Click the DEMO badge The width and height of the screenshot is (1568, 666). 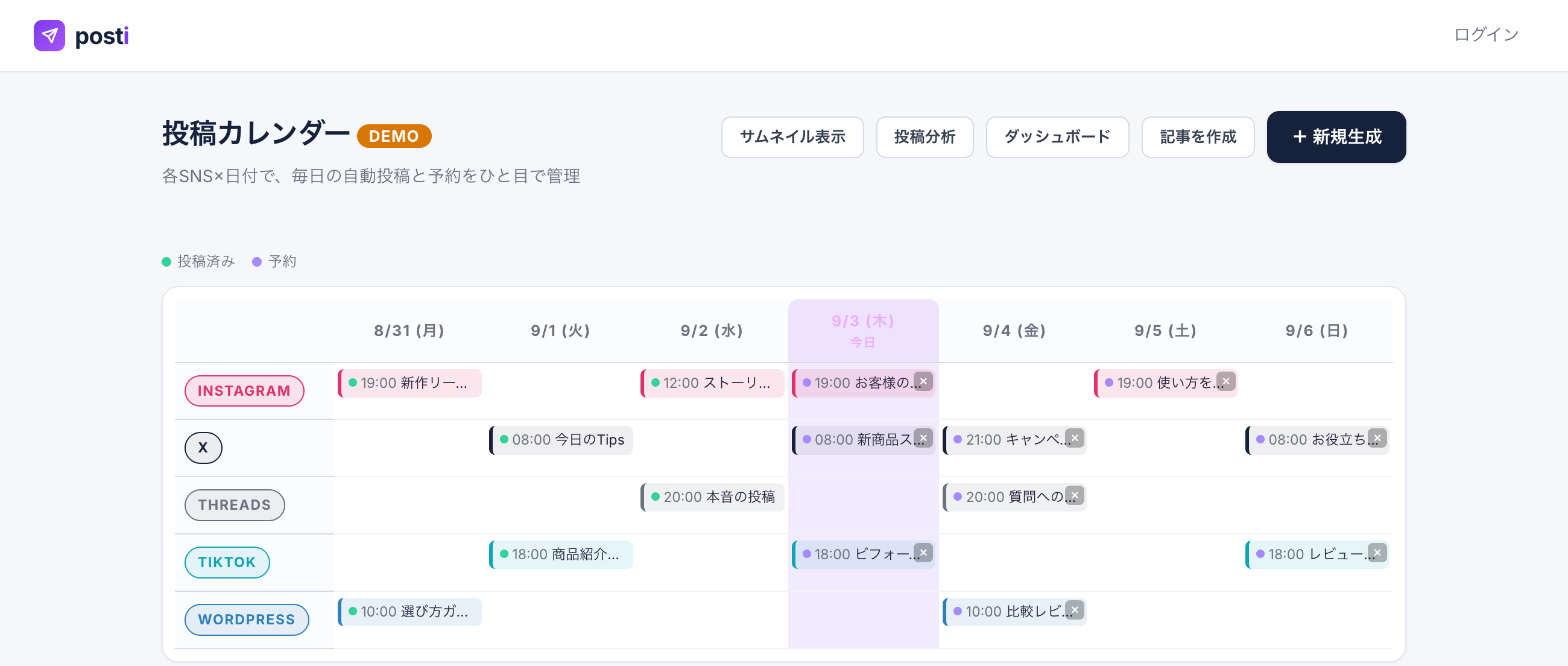point(394,136)
